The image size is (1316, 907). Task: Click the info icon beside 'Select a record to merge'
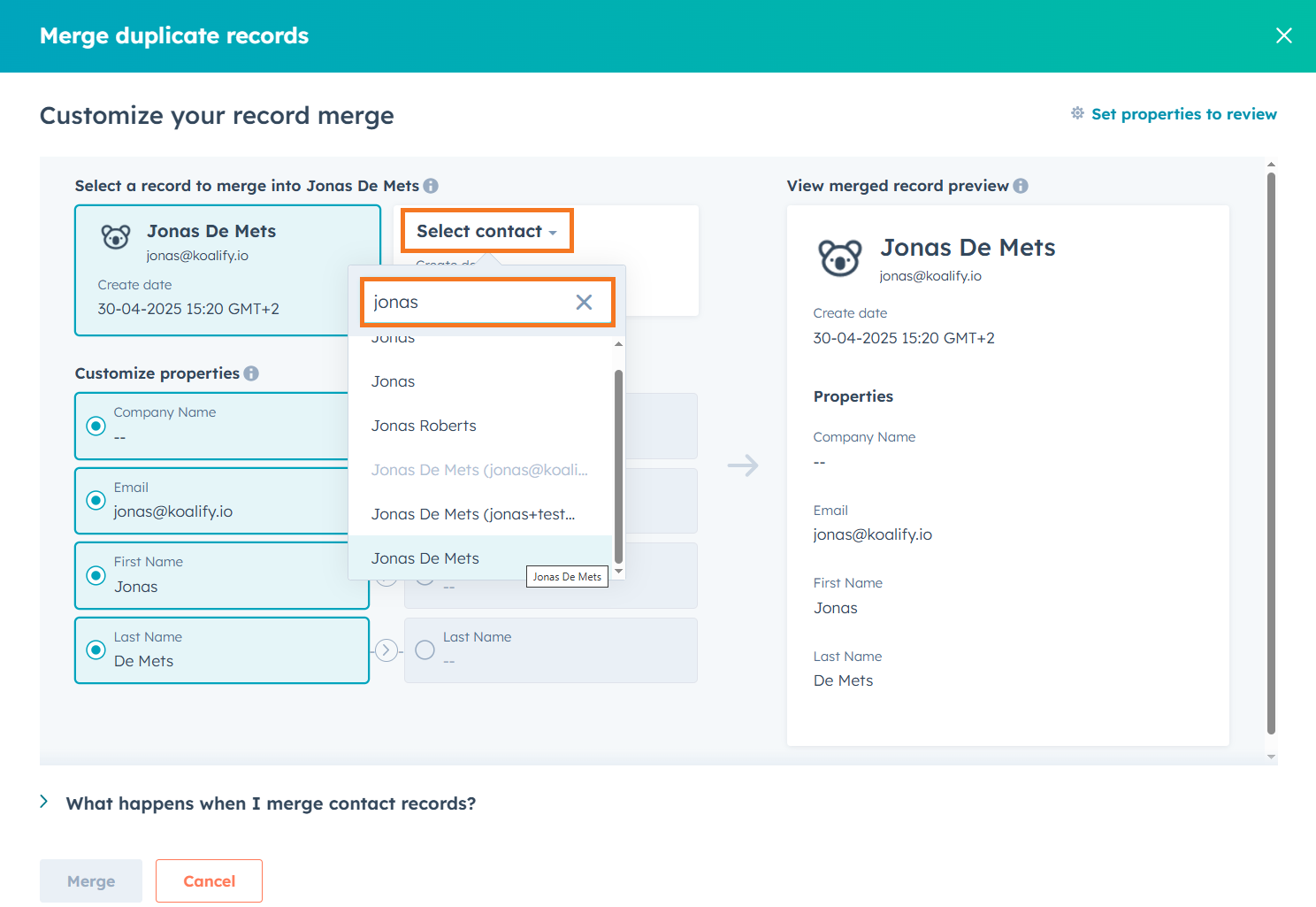point(431,186)
